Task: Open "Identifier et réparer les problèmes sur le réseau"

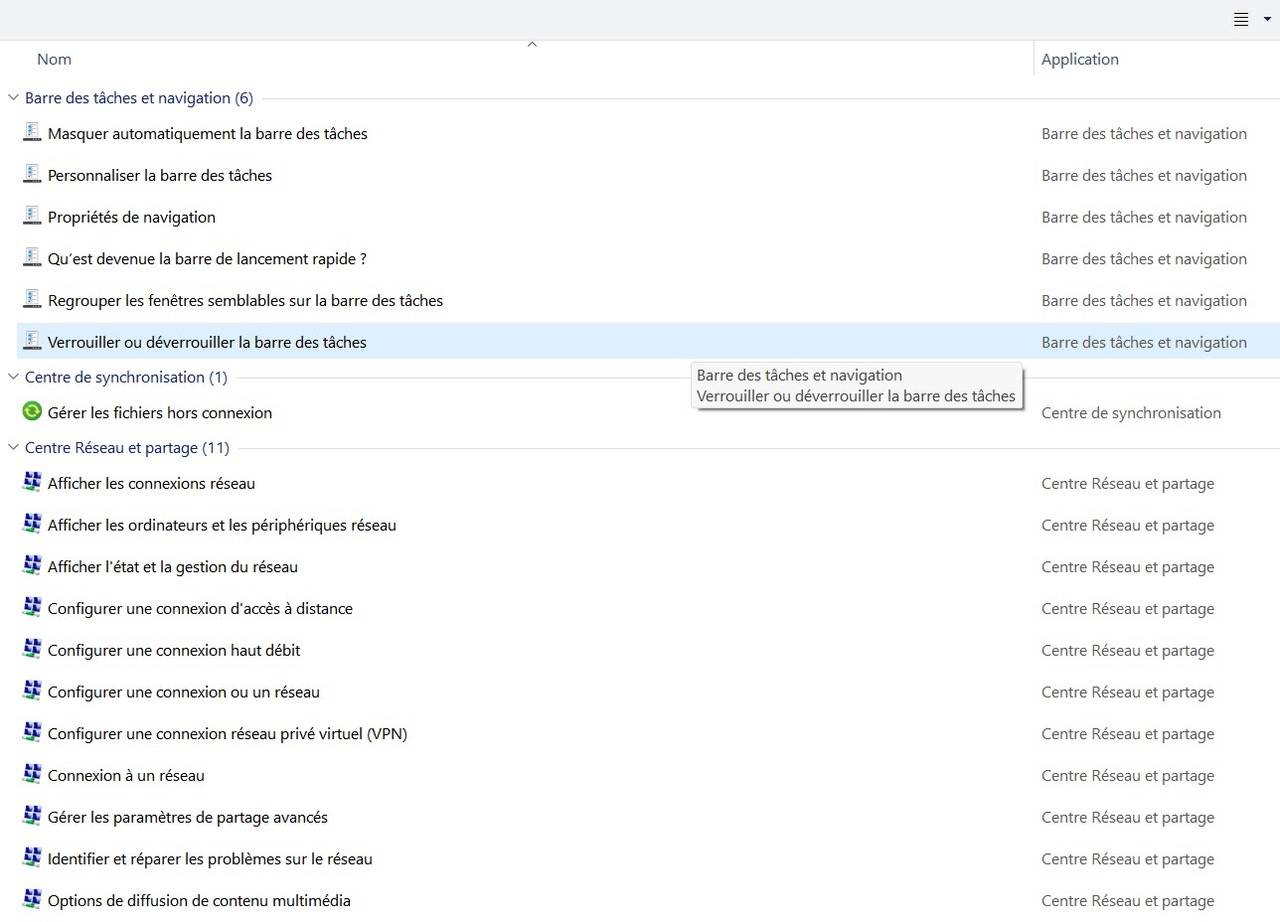Action: pyautogui.click(x=210, y=858)
